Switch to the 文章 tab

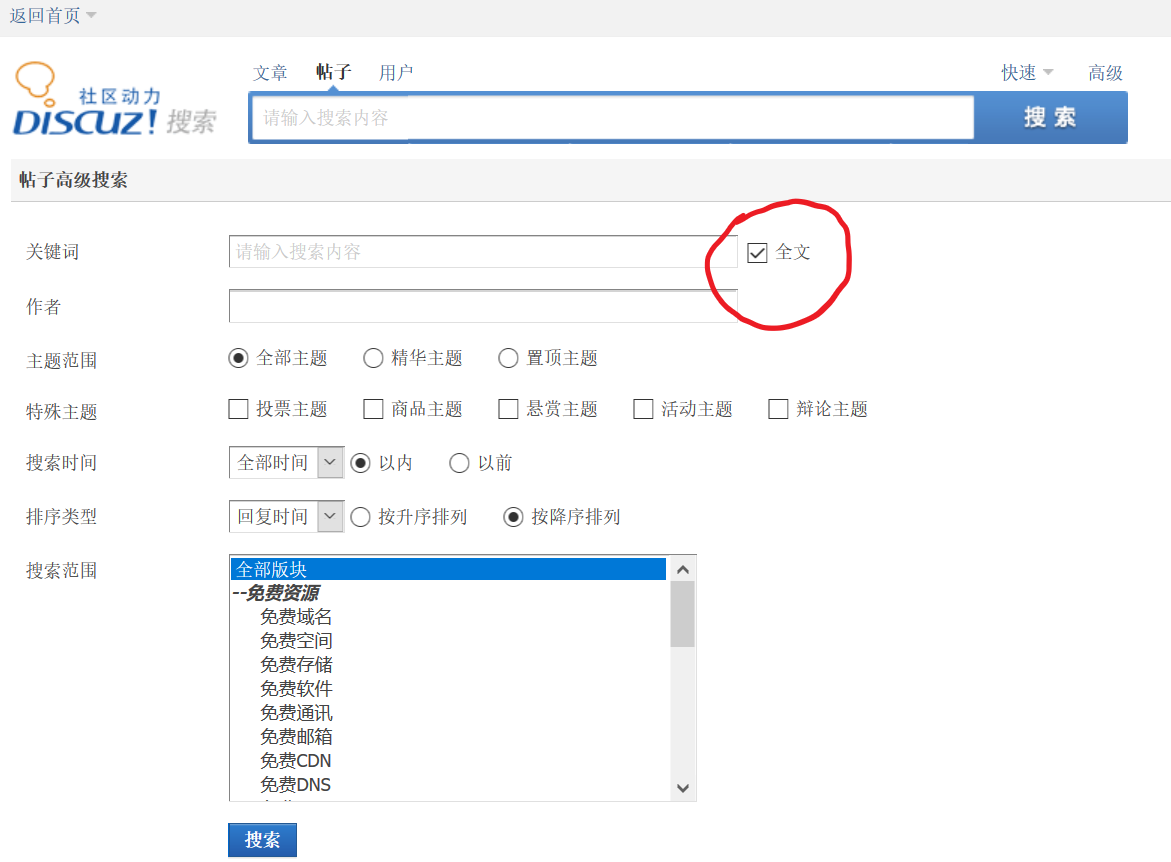(270, 73)
